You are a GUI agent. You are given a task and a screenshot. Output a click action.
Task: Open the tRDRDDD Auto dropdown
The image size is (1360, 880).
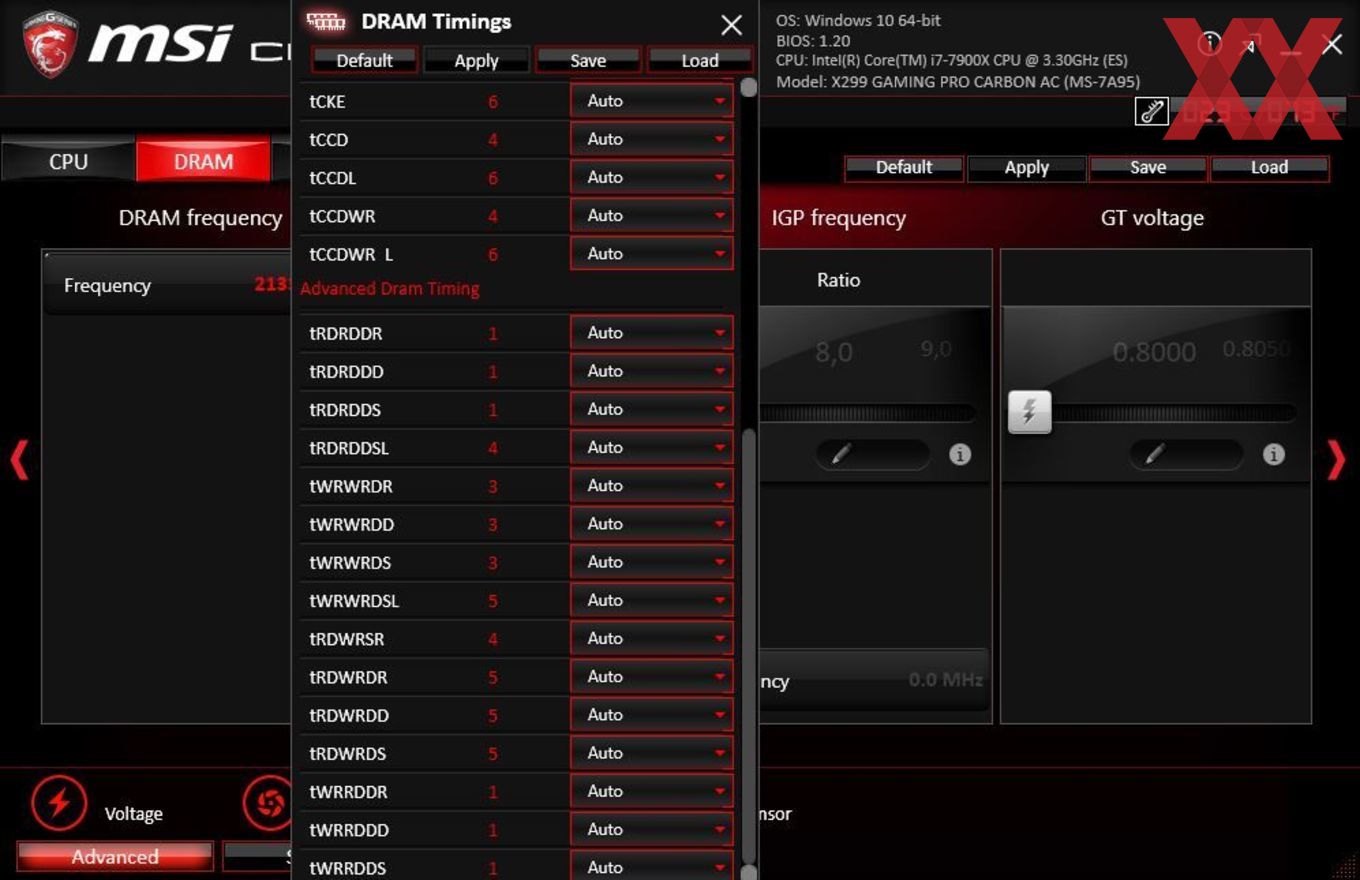652,370
